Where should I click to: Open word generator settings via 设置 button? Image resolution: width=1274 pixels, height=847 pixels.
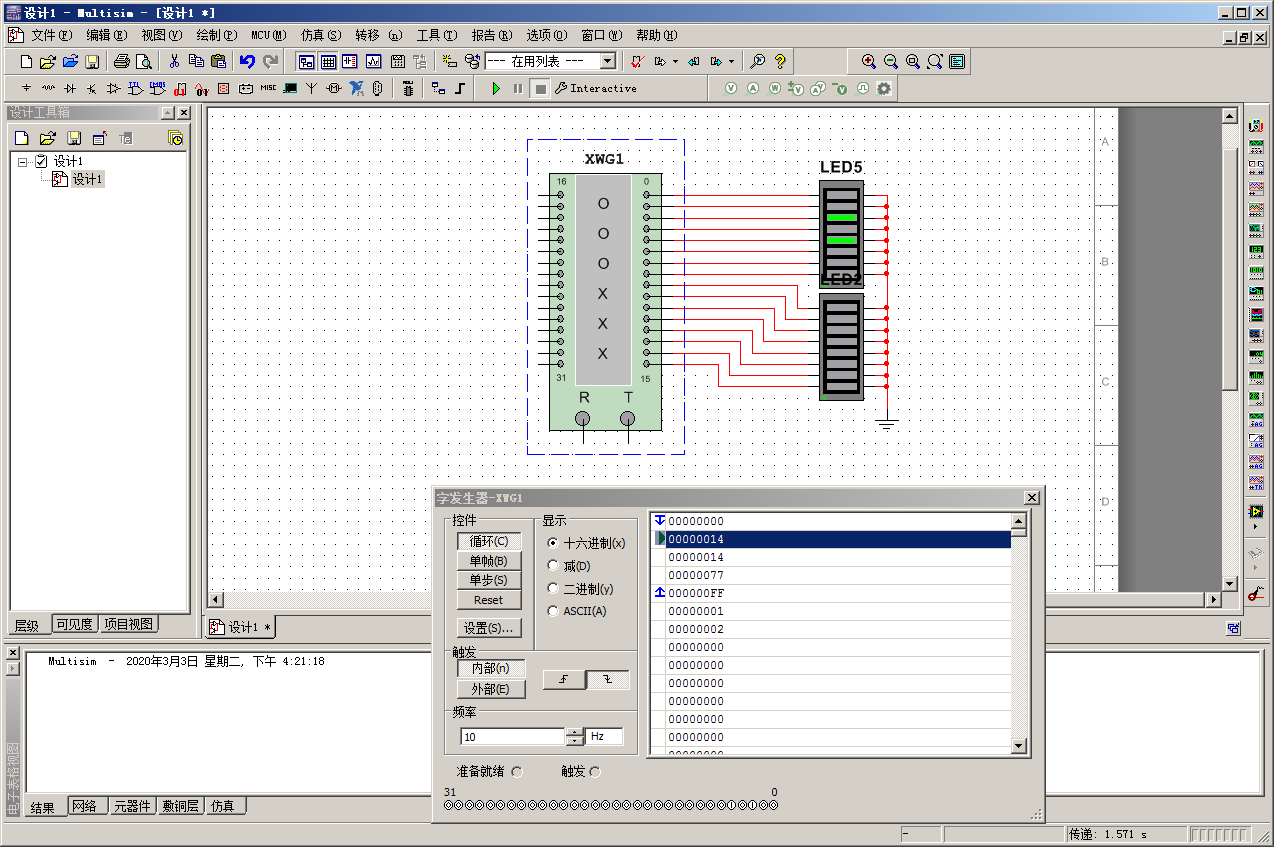489,627
